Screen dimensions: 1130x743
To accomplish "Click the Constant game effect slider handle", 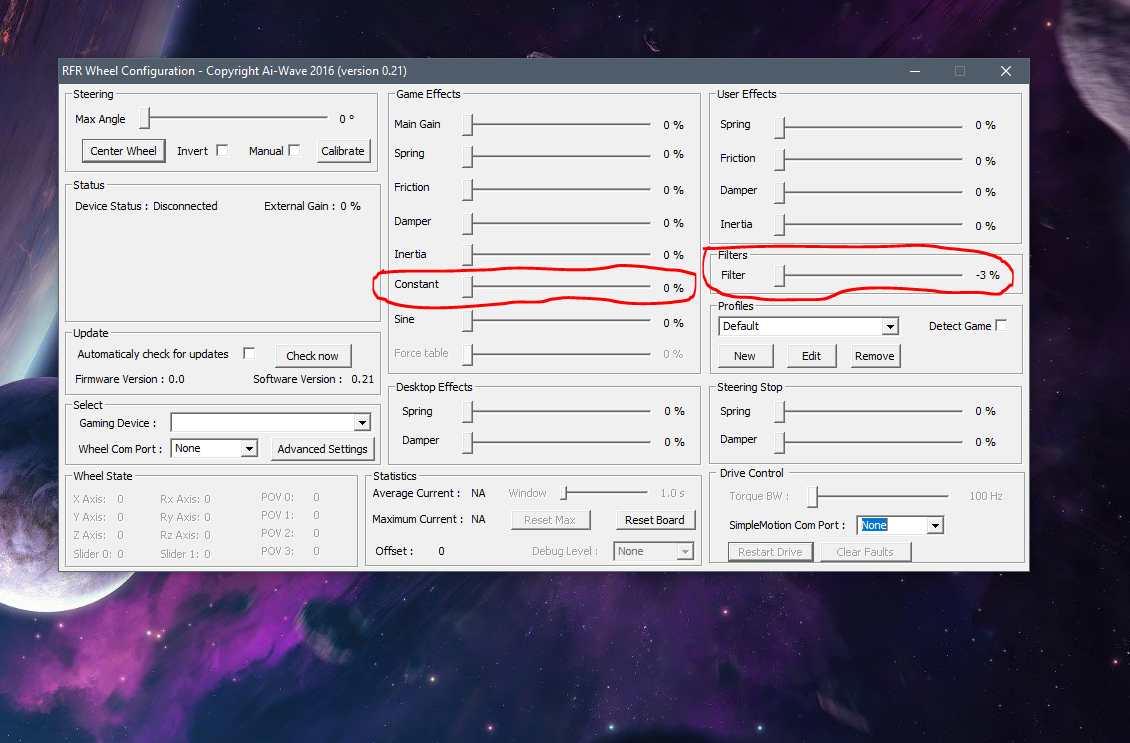I will [x=467, y=286].
